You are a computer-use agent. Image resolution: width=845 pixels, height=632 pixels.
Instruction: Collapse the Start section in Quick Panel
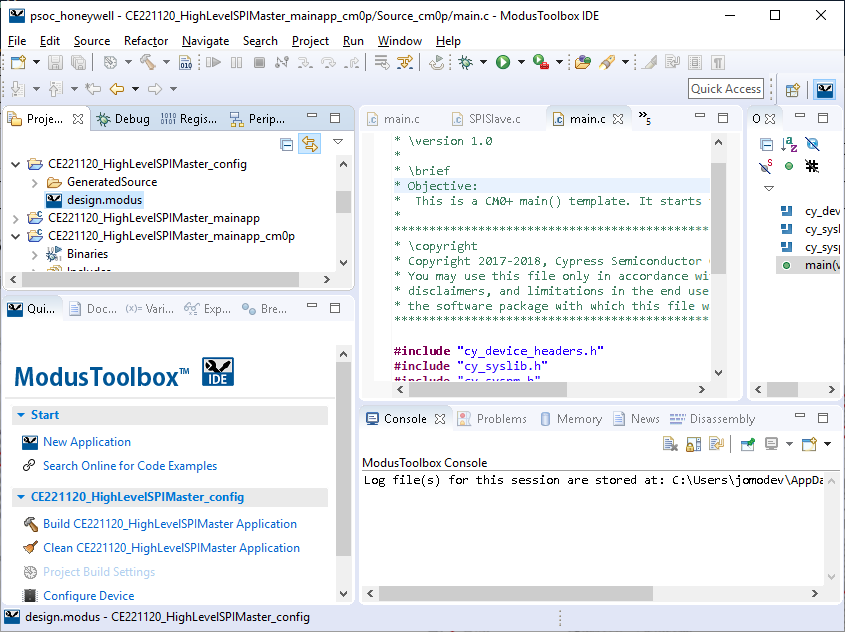(x=21, y=415)
